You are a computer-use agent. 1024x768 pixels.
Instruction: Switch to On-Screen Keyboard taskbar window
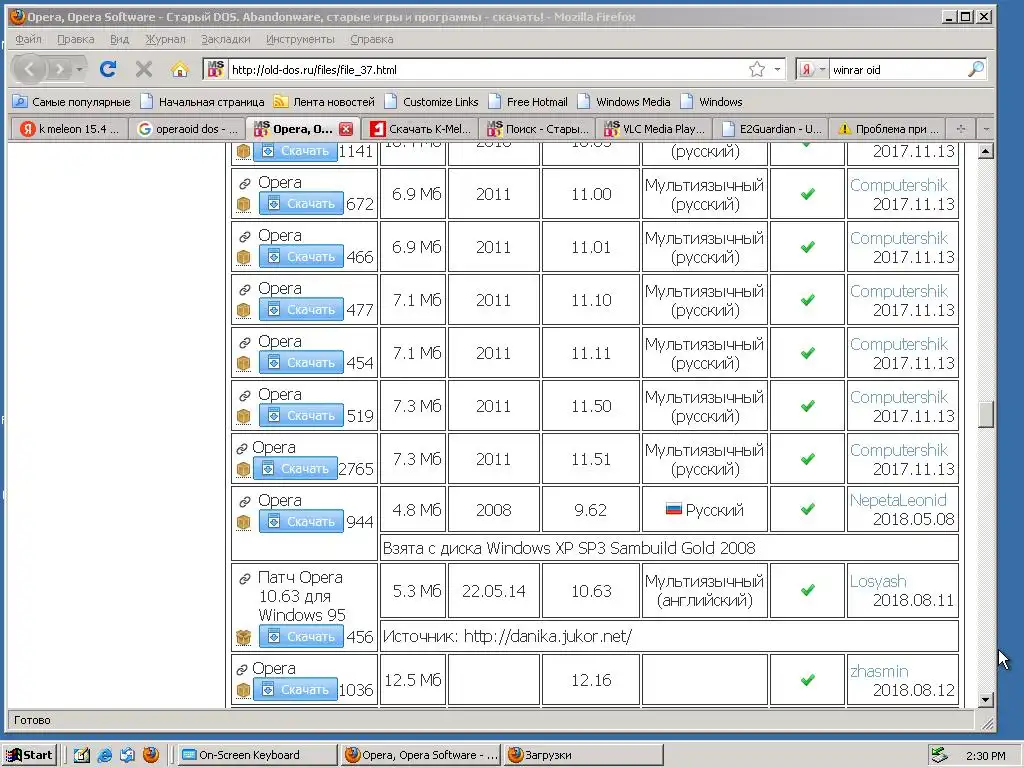coord(257,755)
